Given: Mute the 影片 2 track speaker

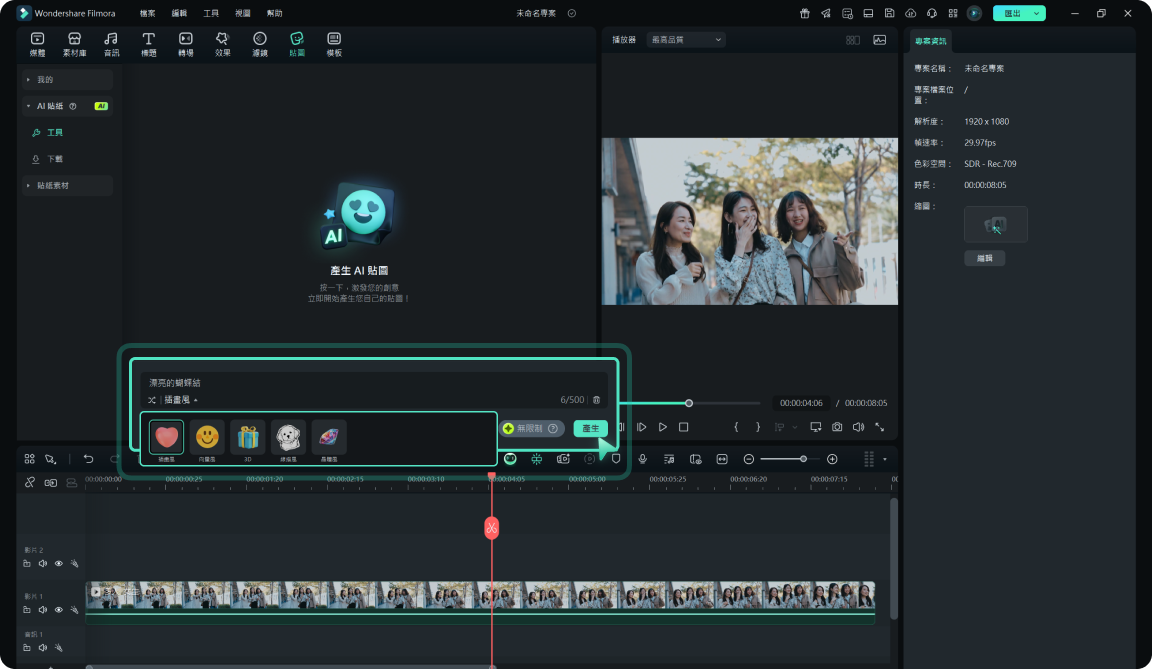Looking at the screenshot, I should [43, 564].
